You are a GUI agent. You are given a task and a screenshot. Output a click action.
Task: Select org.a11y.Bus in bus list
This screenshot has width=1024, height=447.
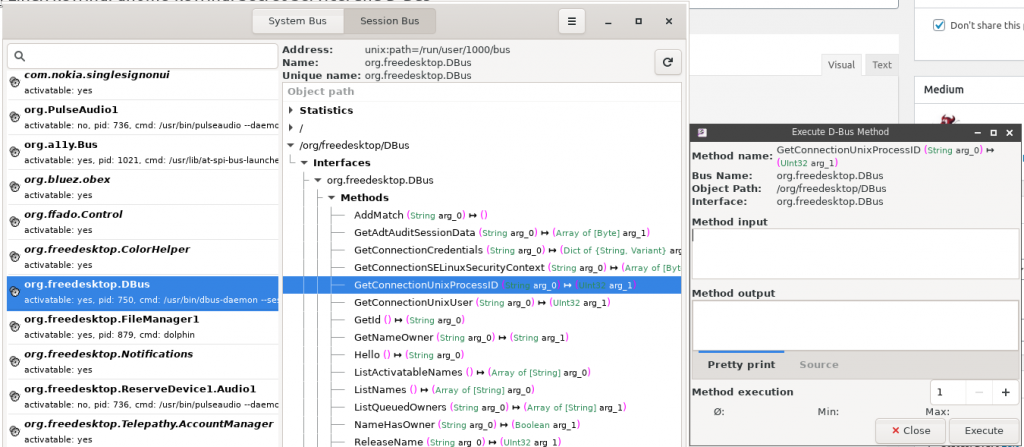coord(142,152)
